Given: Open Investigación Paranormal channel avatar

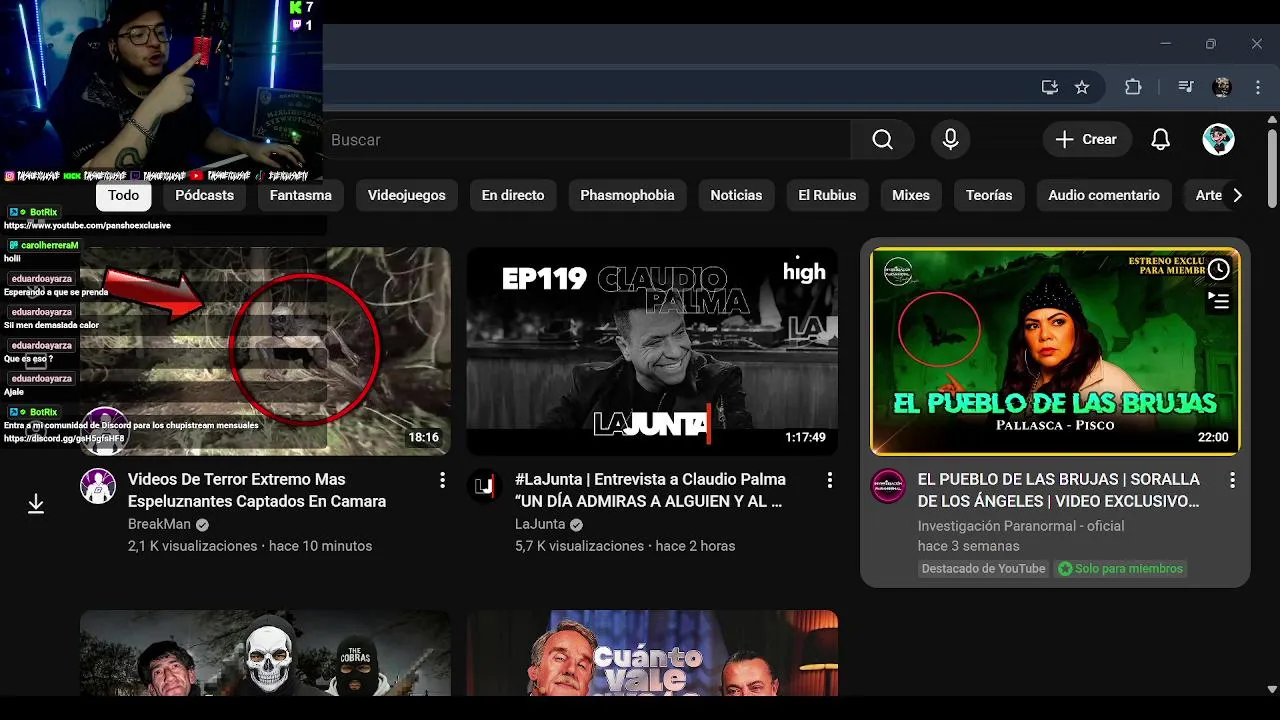Looking at the screenshot, I should coord(888,486).
